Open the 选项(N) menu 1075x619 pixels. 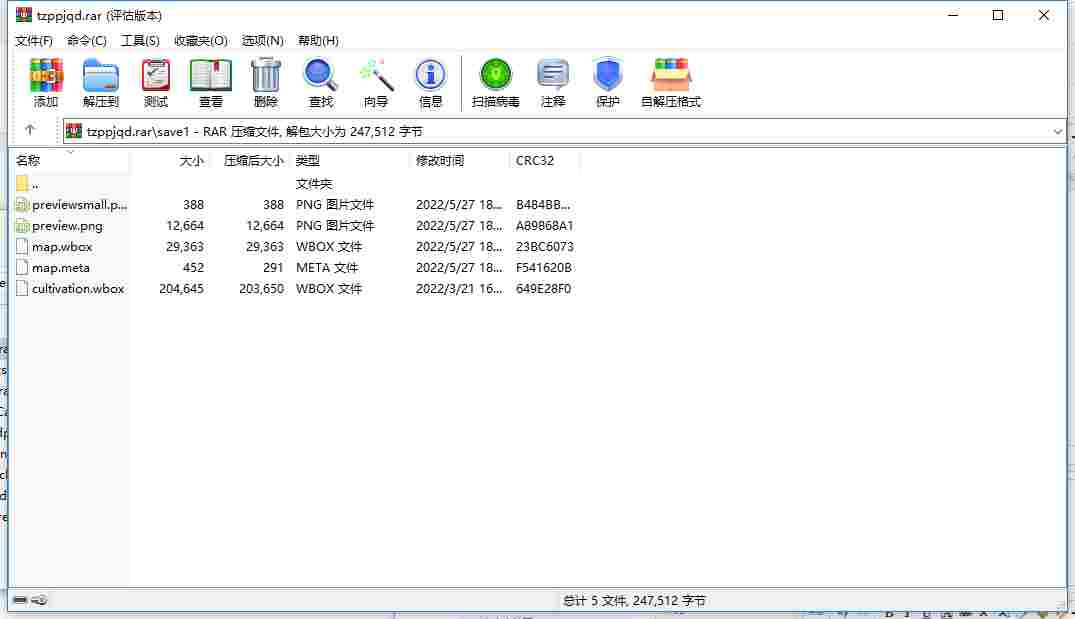click(263, 40)
